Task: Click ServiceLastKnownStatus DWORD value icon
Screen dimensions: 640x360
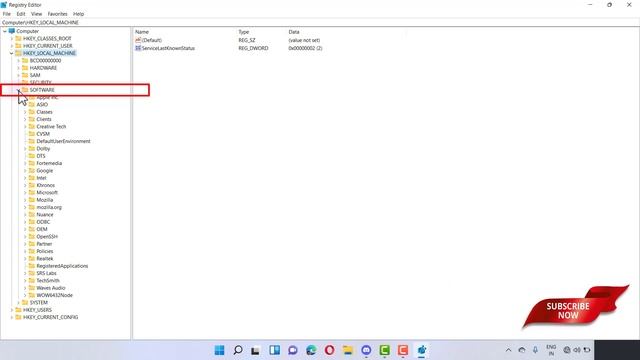Action: coord(138,48)
